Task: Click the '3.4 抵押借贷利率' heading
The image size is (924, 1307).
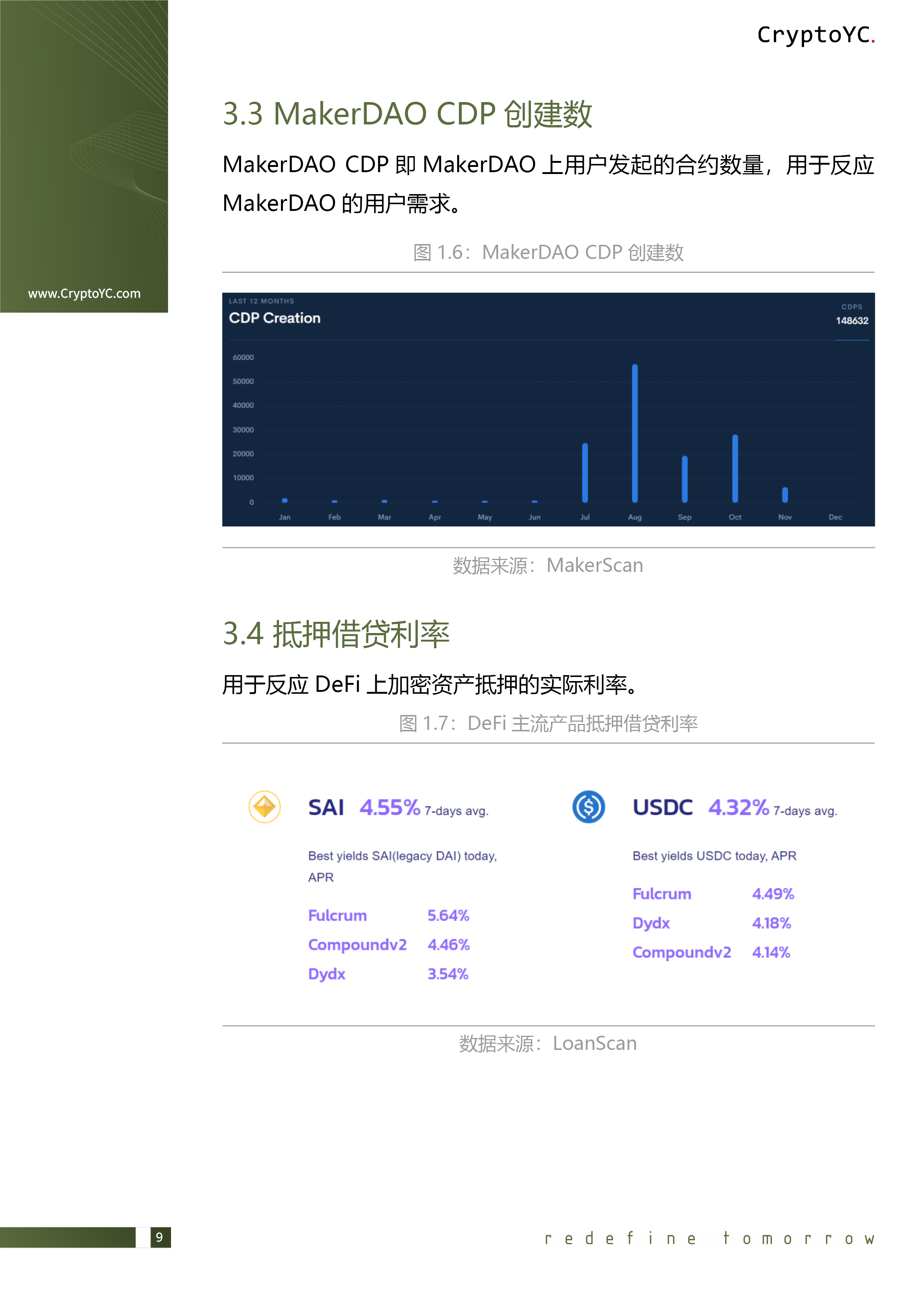Action: [x=336, y=634]
